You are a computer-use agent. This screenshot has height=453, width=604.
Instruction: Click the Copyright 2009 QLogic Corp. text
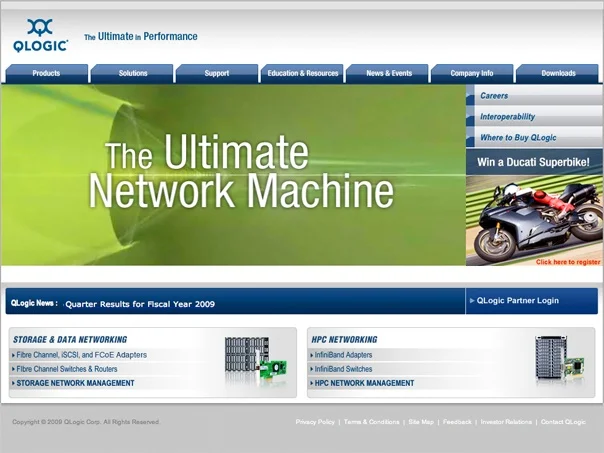[x=86, y=422]
